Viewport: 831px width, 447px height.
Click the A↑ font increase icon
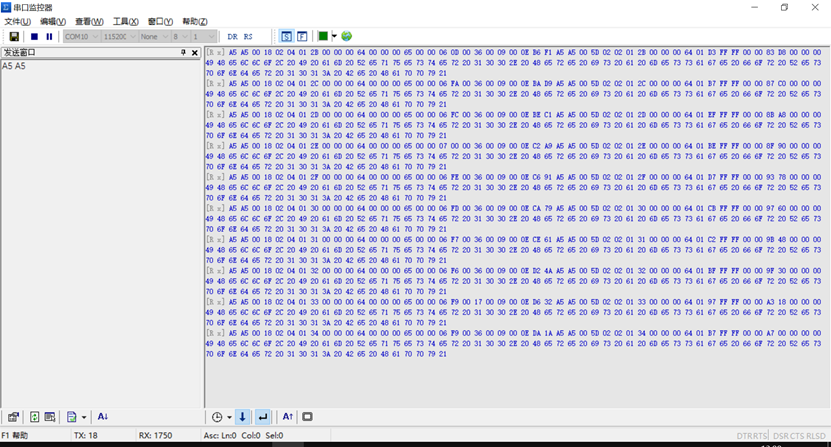pos(288,417)
